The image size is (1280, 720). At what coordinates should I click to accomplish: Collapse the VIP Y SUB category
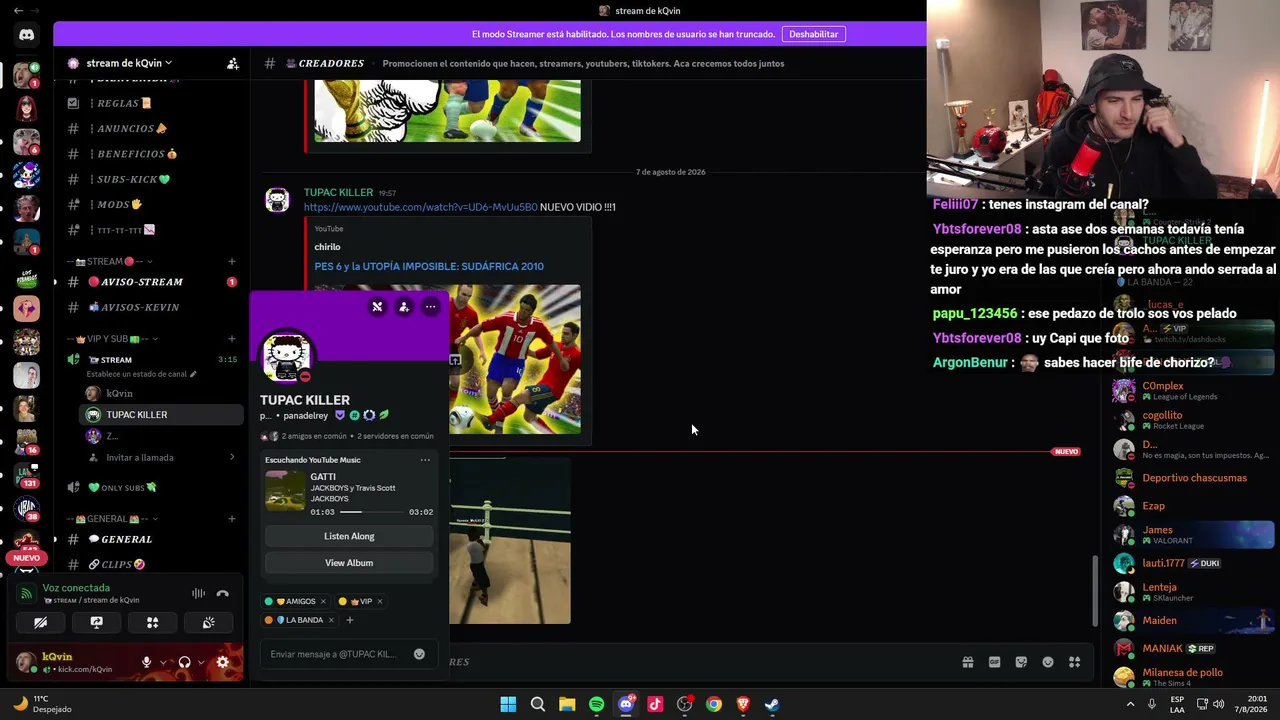coord(114,339)
